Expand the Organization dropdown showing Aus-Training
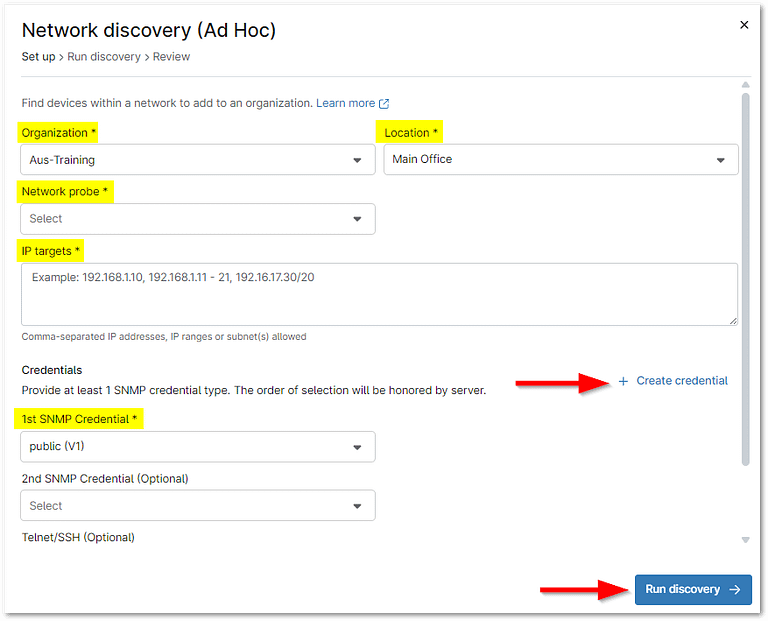 pos(197,160)
